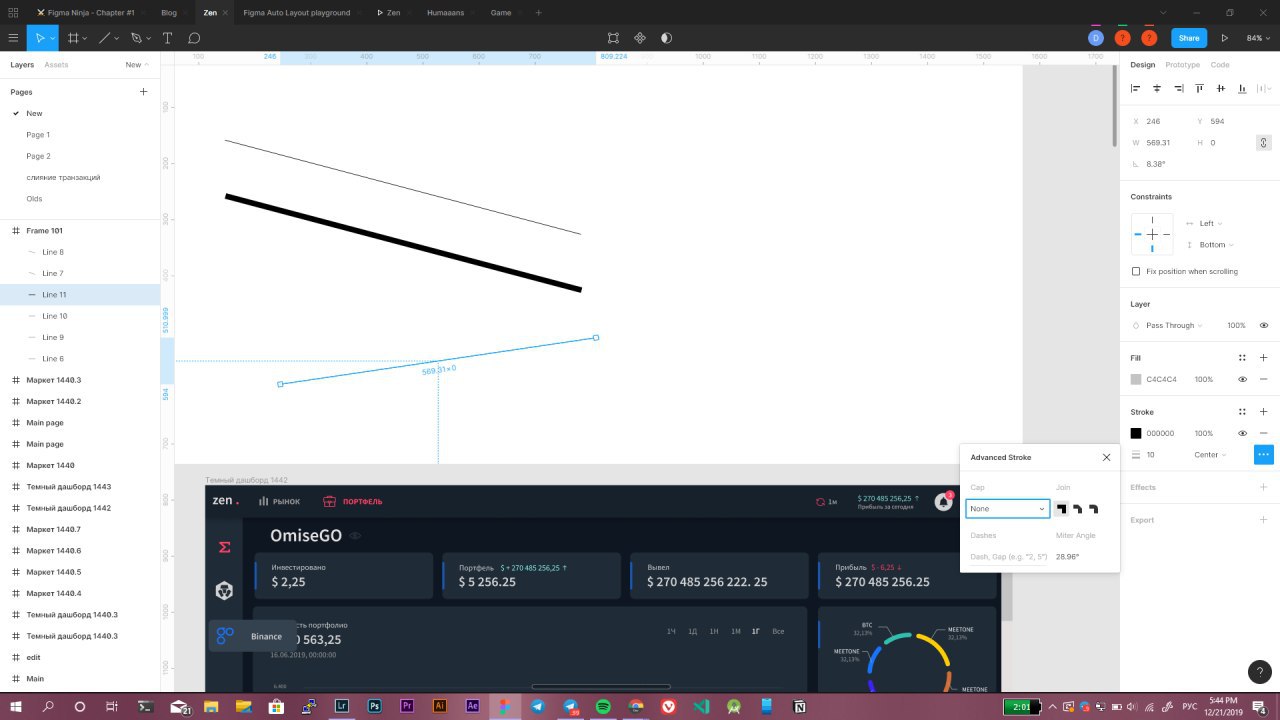Open the Help question mark button
1280x720 pixels.
[1259, 673]
